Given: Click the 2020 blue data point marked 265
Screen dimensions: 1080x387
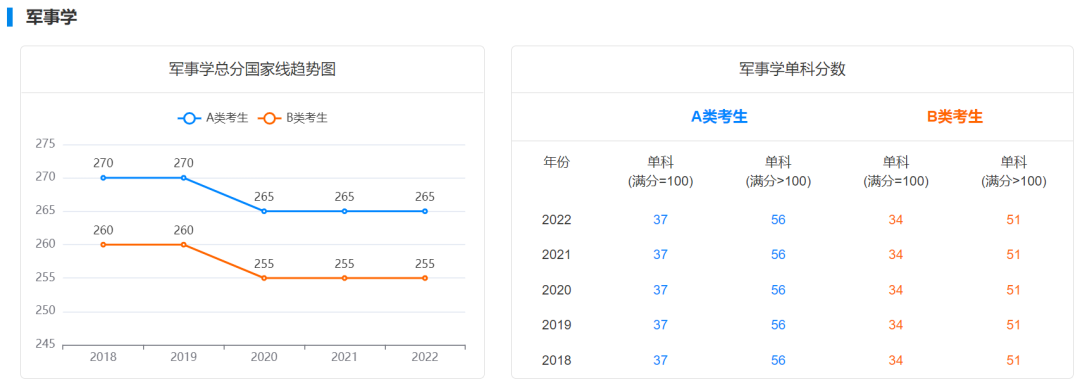Looking at the screenshot, I should point(264,211).
